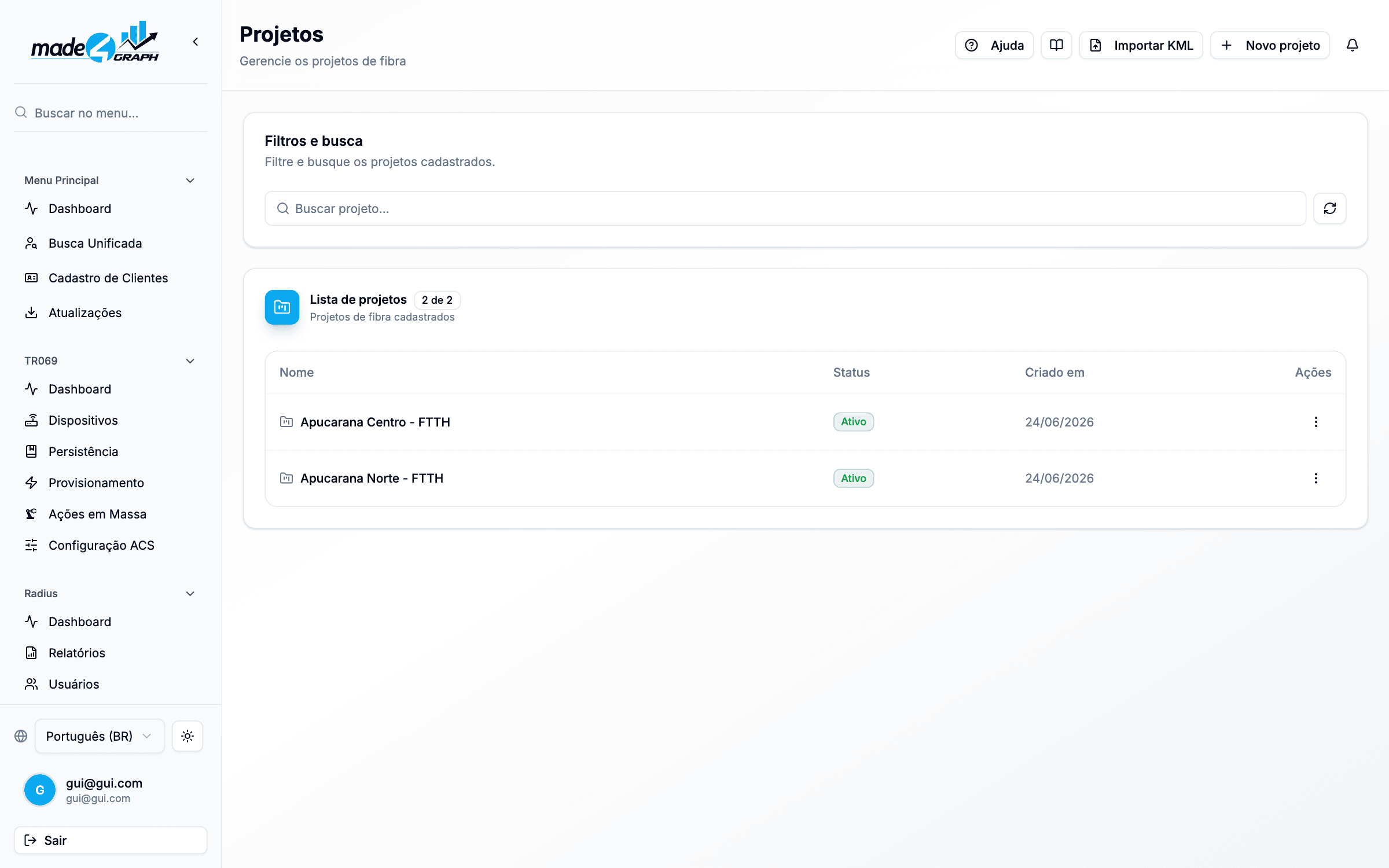Open Dispositivos page
Screen dimensions: 1389x868
(110, 420)
